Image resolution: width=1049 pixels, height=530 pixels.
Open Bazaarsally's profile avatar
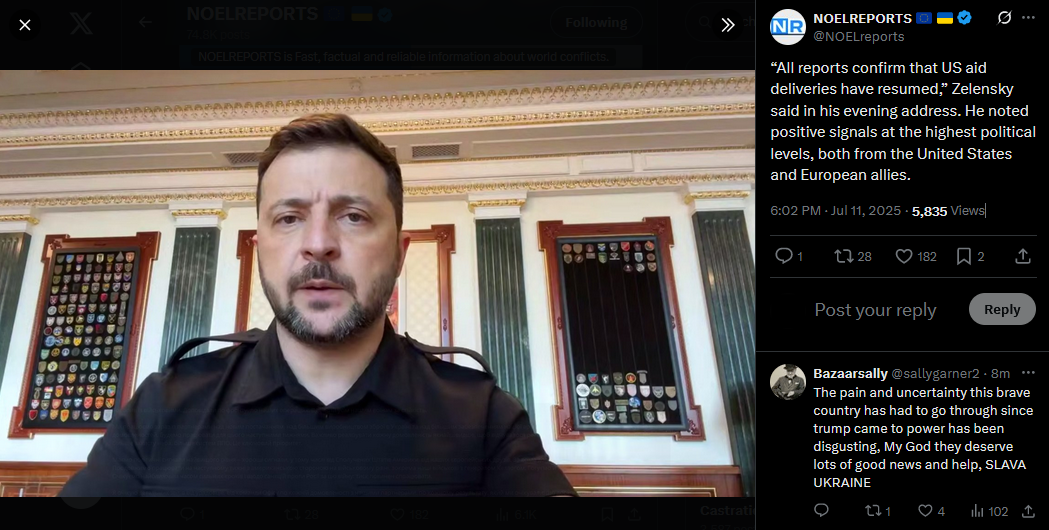coord(787,382)
